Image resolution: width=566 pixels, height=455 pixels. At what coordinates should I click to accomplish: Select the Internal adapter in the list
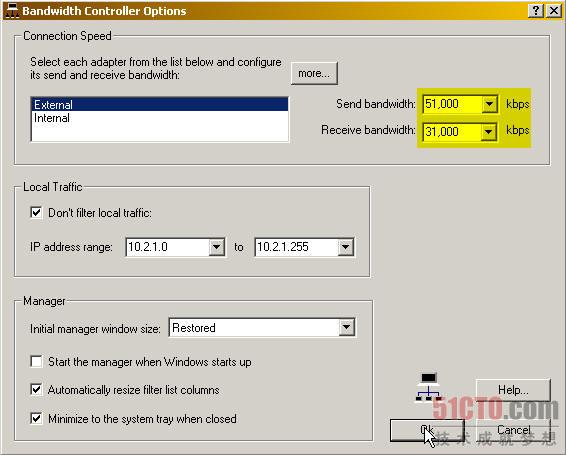(x=160, y=118)
